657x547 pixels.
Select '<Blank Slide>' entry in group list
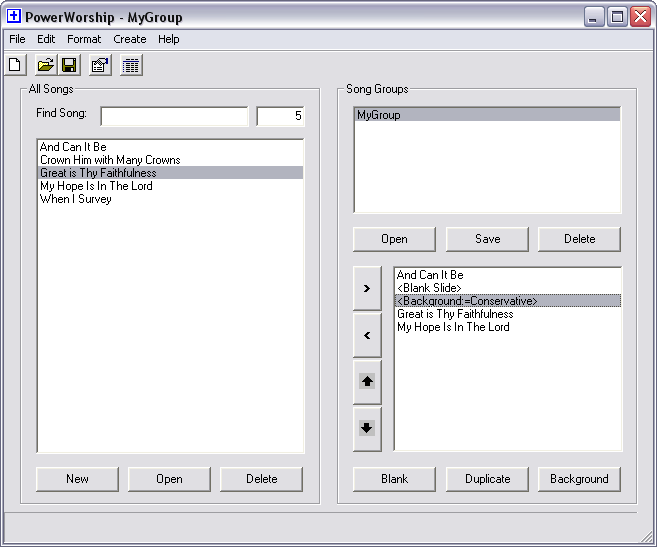[508, 288]
